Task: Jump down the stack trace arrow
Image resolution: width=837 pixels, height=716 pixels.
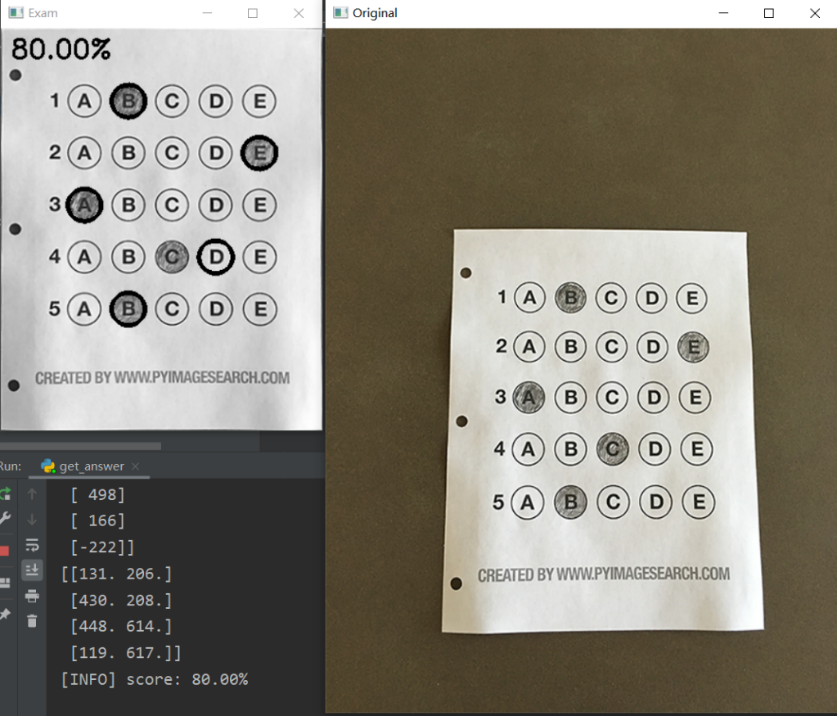Action: [x=32, y=519]
